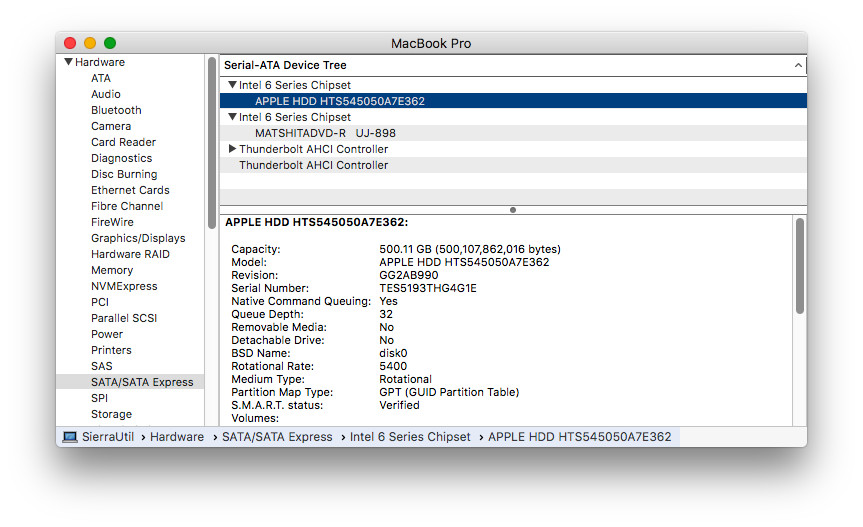Open Disc Burning information

pyautogui.click(x=124, y=174)
